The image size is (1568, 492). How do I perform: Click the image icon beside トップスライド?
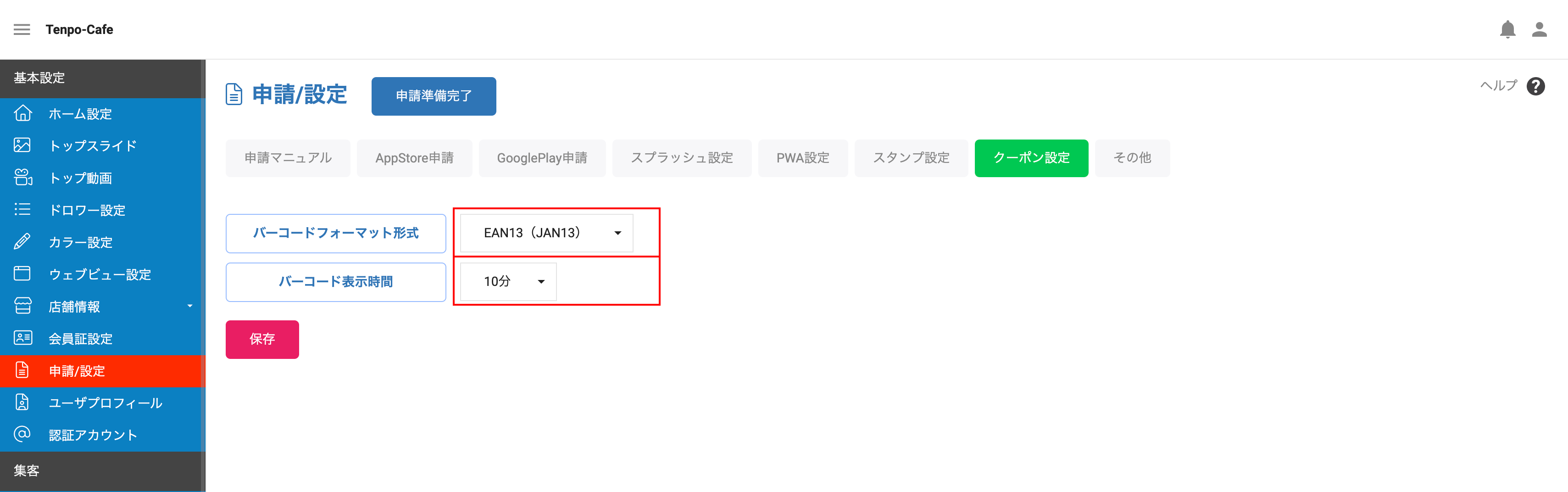click(x=22, y=145)
